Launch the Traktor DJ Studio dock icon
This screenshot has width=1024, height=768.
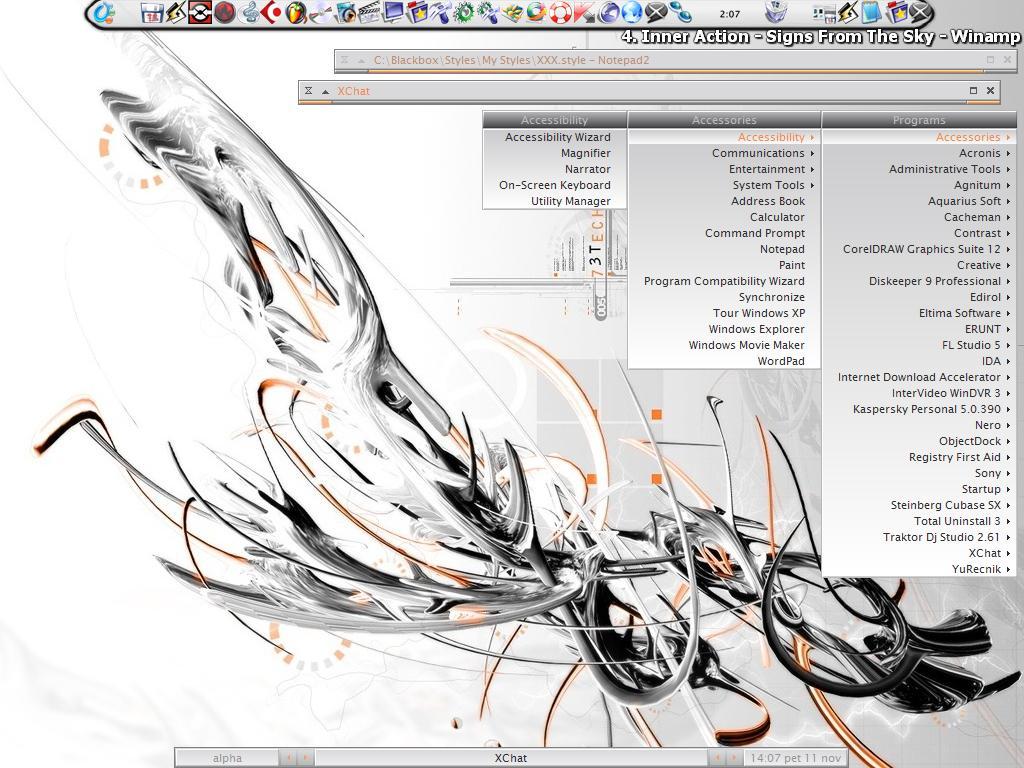[x=200, y=12]
